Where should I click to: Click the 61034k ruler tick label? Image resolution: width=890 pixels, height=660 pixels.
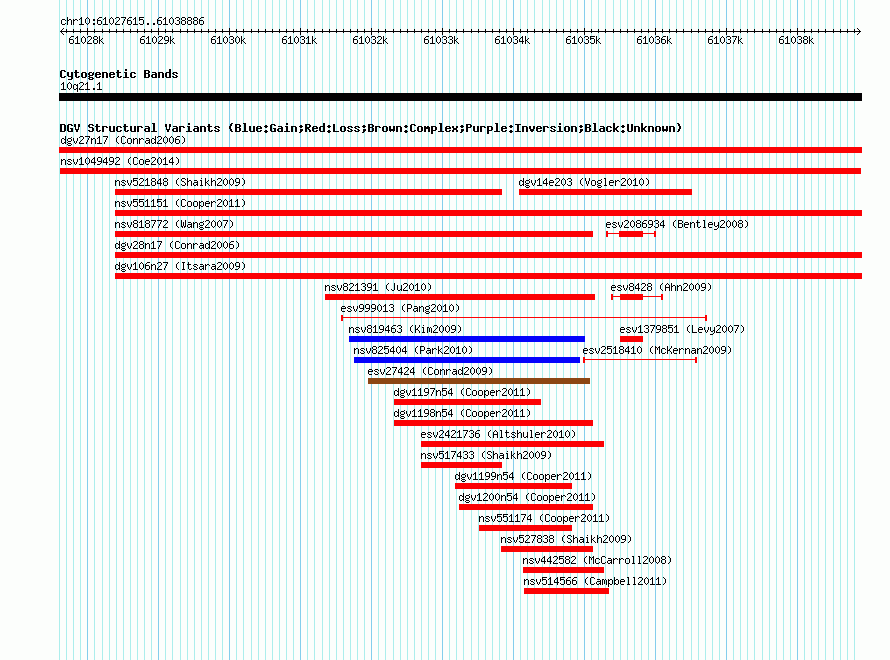pos(512,40)
